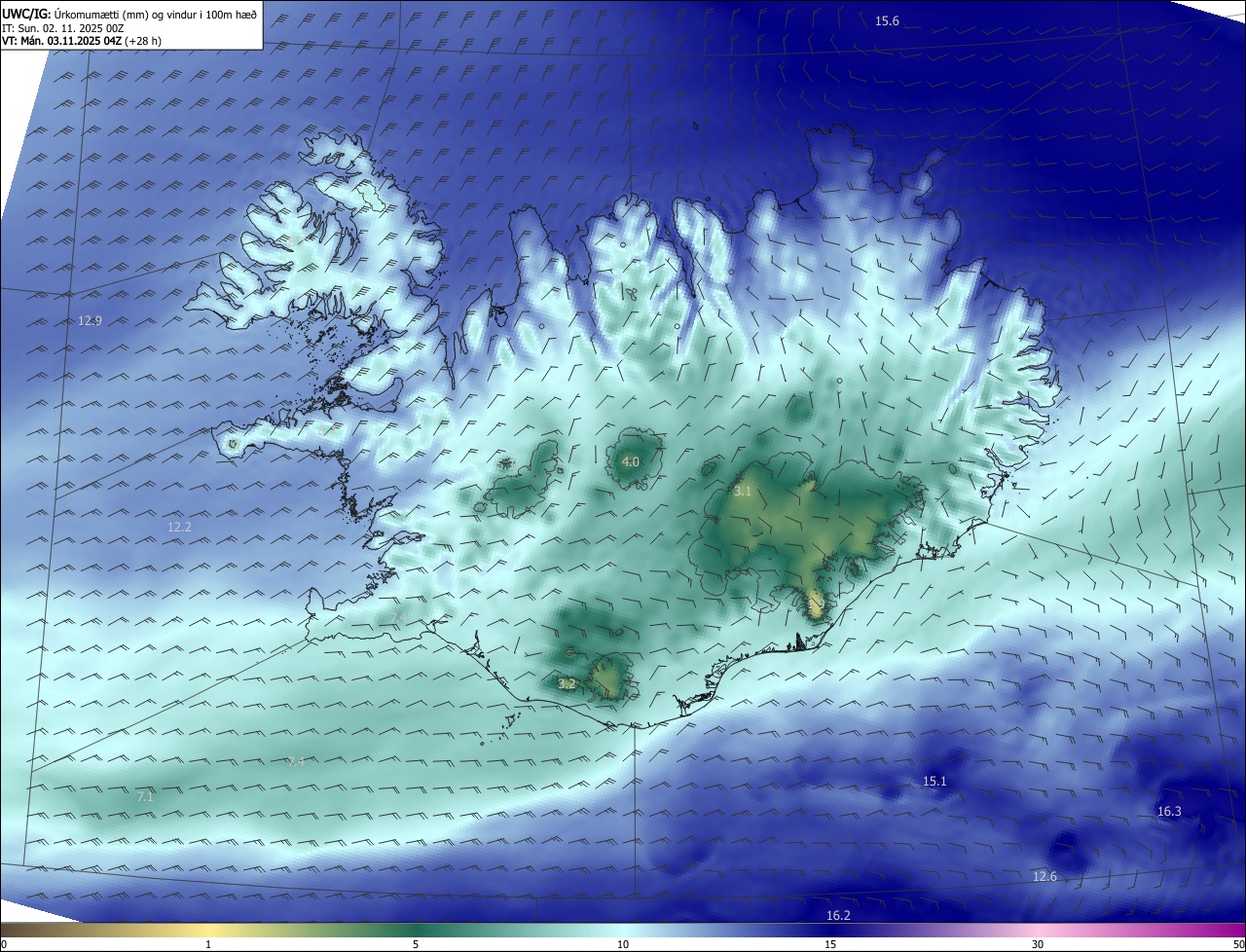Screen dimensions: 1246x952
Task: Click the 12.6 value label on the map
Action: pyautogui.click(x=1044, y=876)
